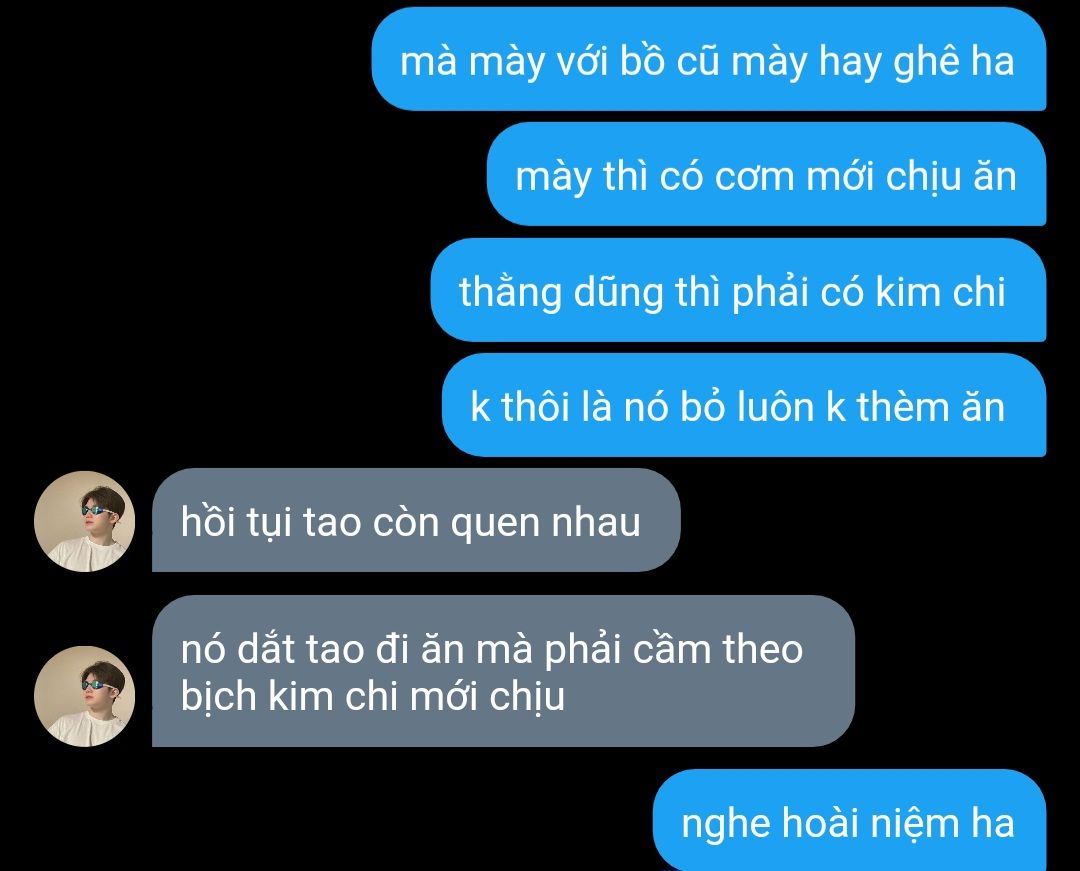
Task: Tap the gray "nó dắt tao đi ăn" two-line message
Action: click(x=503, y=671)
